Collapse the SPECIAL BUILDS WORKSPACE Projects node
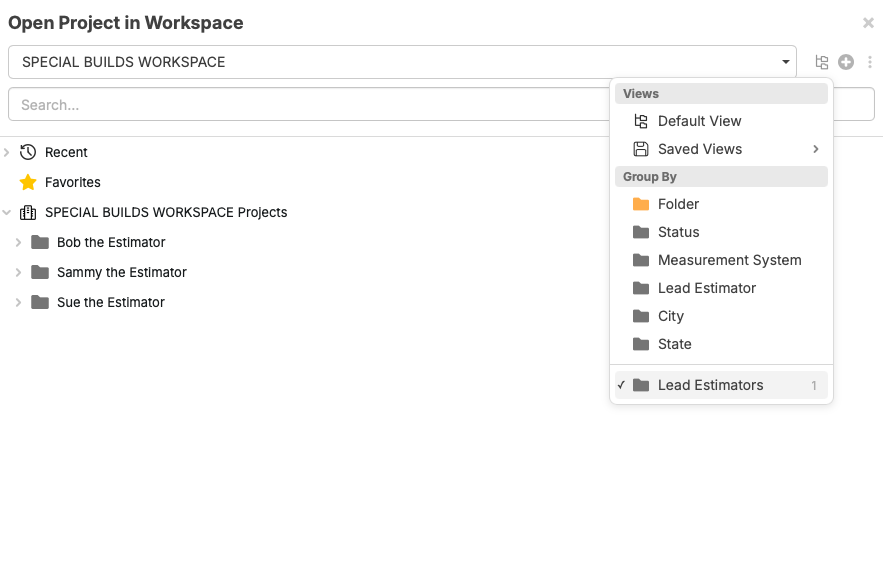This screenshot has height=561, width=883. [7, 212]
